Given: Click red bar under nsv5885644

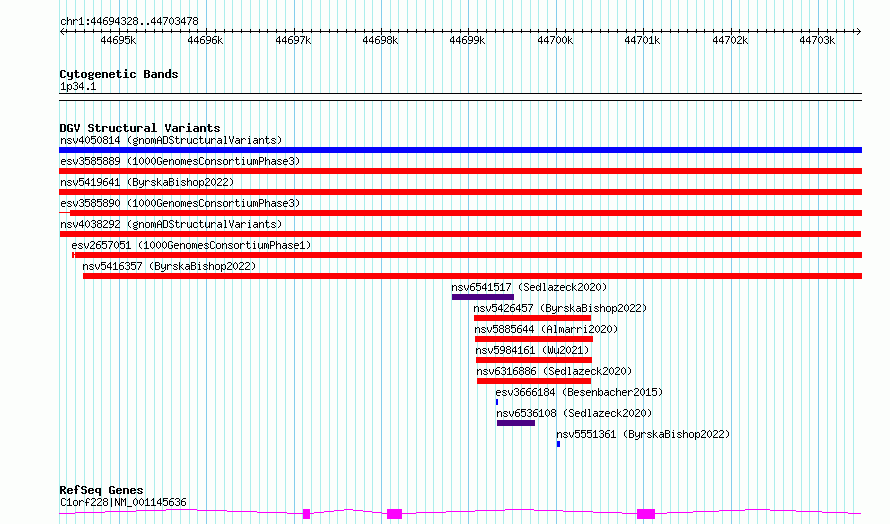Looking at the screenshot, I should click(534, 339).
